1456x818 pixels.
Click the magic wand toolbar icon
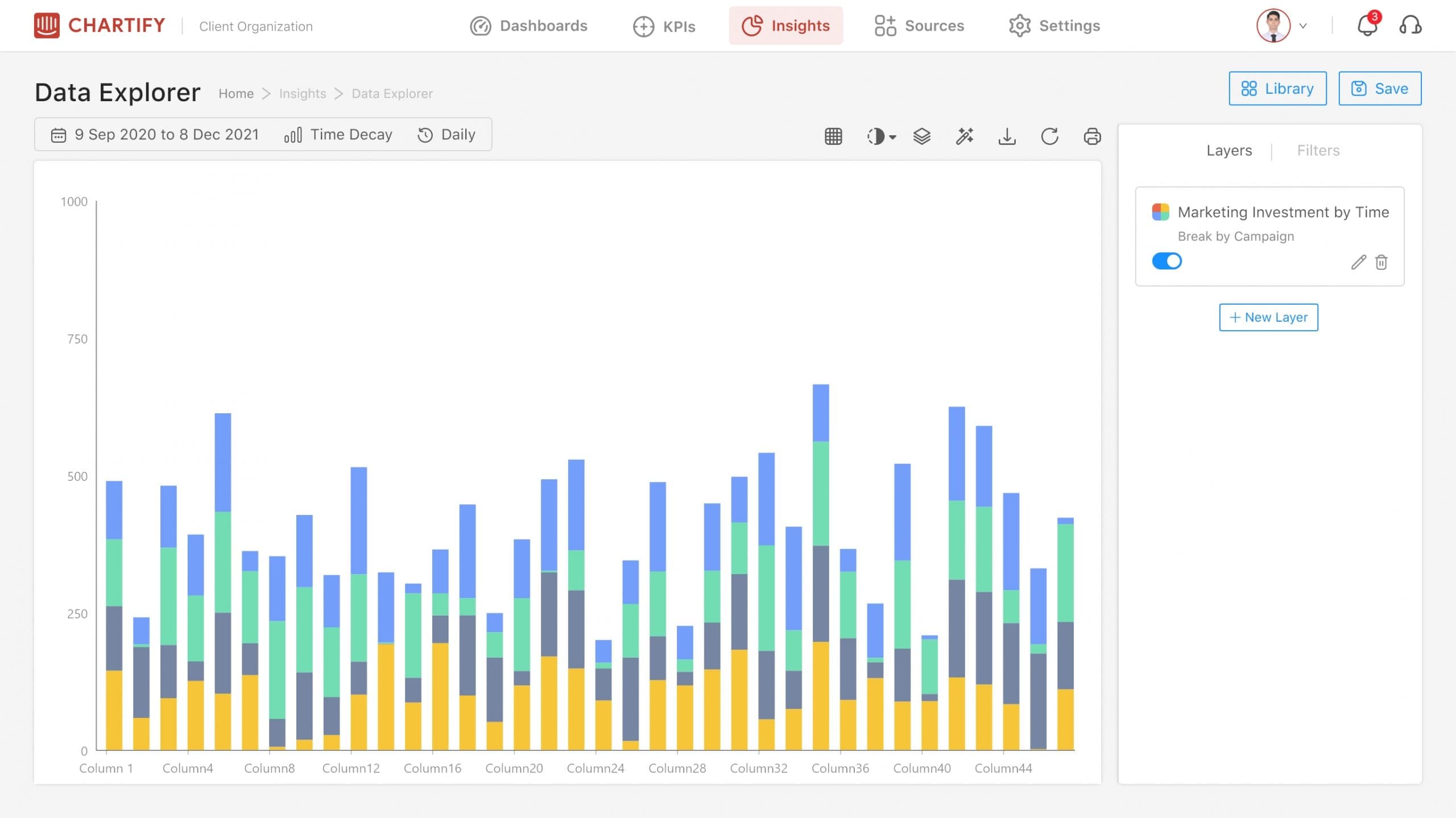pyautogui.click(x=965, y=136)
